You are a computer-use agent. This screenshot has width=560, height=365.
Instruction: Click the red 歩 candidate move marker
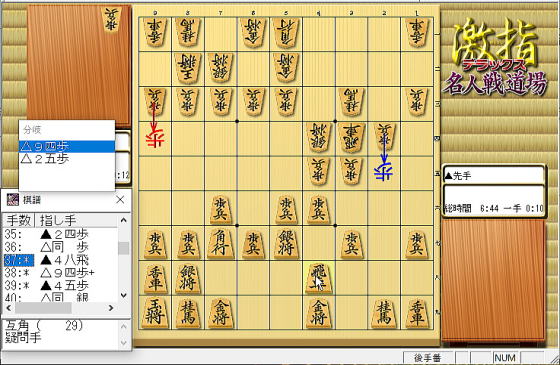tap(155, 139)
